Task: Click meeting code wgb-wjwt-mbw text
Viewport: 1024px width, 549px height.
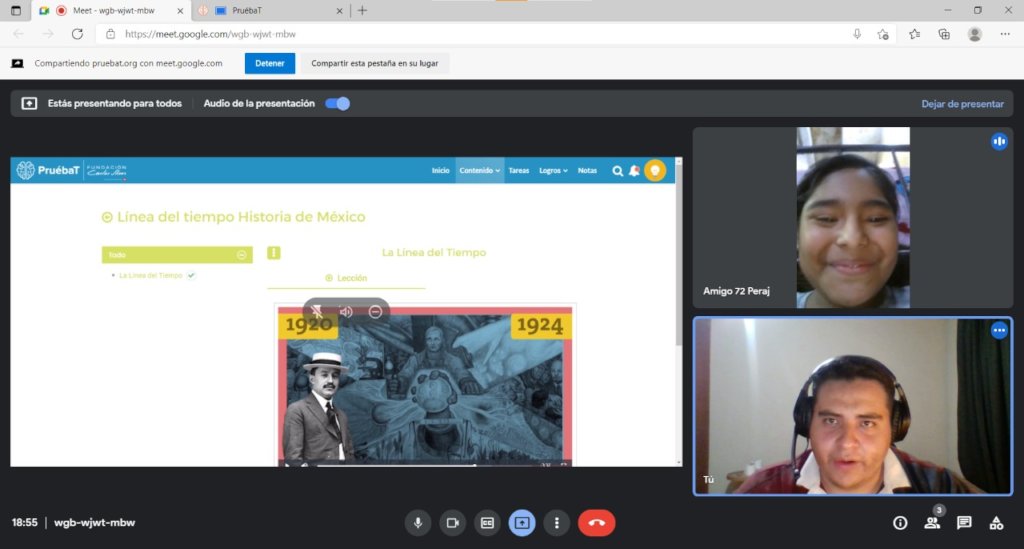Action: coord(95,523)
